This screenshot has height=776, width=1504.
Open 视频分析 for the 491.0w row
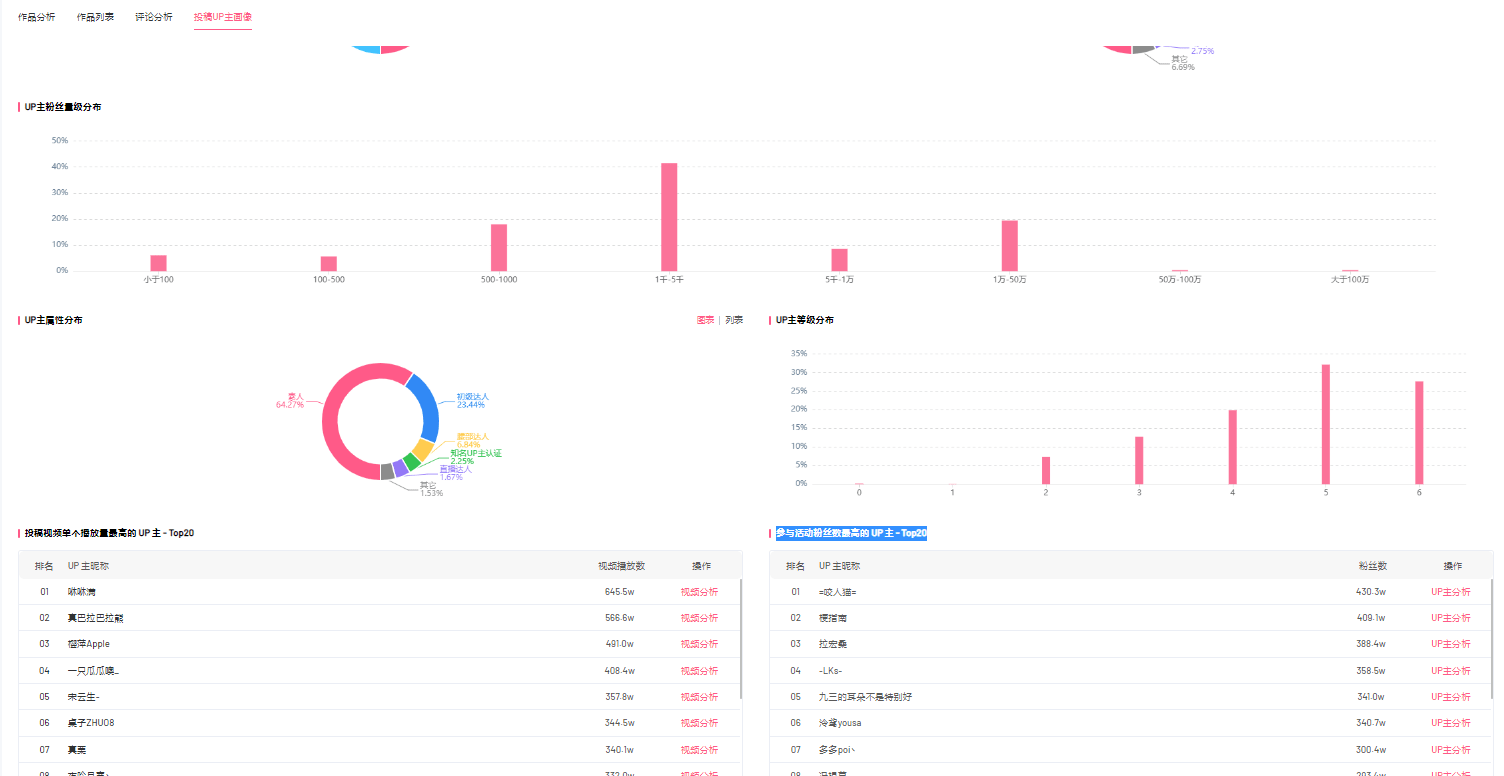point(699,644)
